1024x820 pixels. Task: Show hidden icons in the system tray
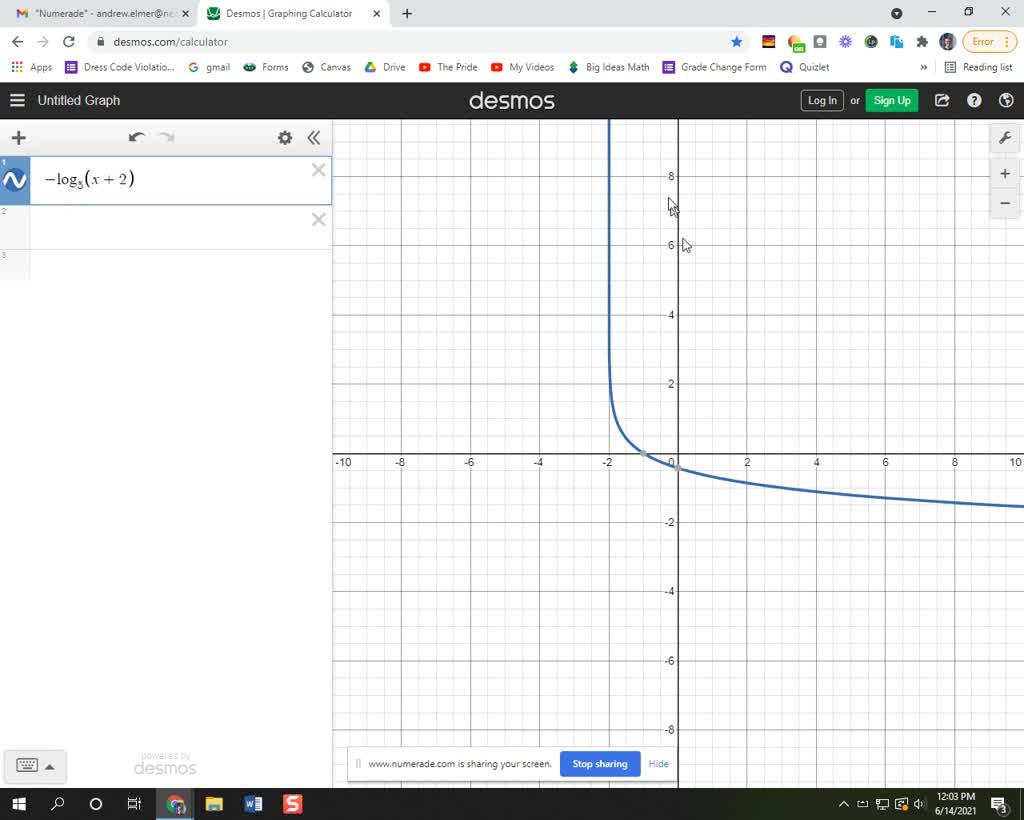[843, 804]
